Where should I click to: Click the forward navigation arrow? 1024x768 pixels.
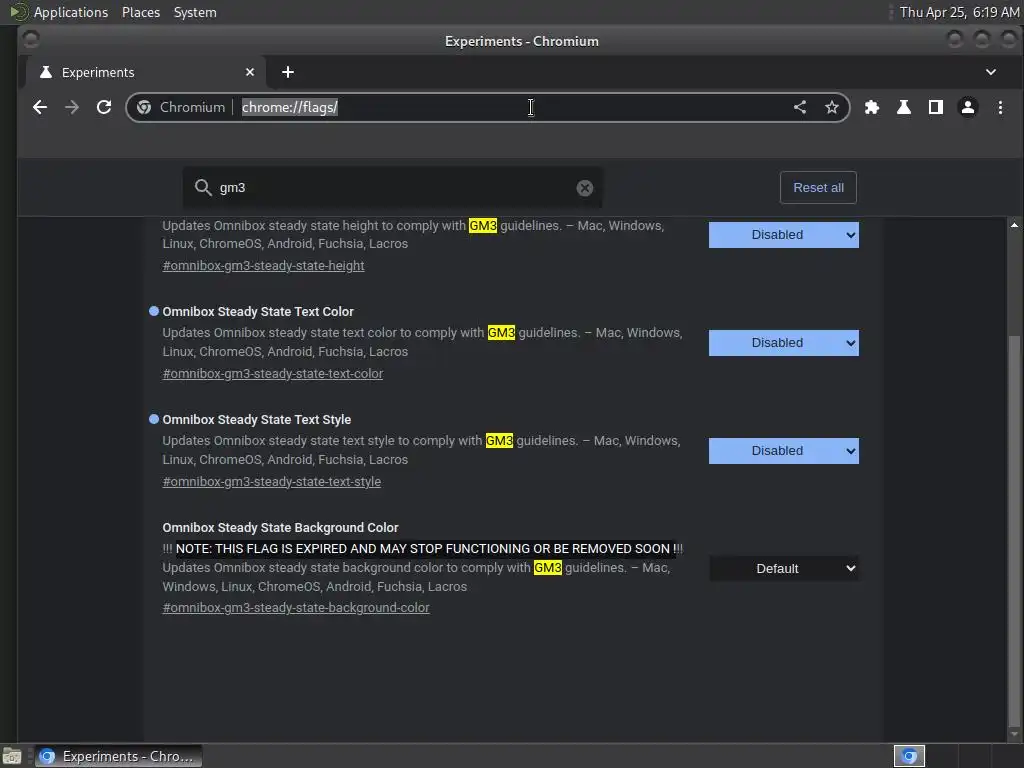[x=72, y=107]
